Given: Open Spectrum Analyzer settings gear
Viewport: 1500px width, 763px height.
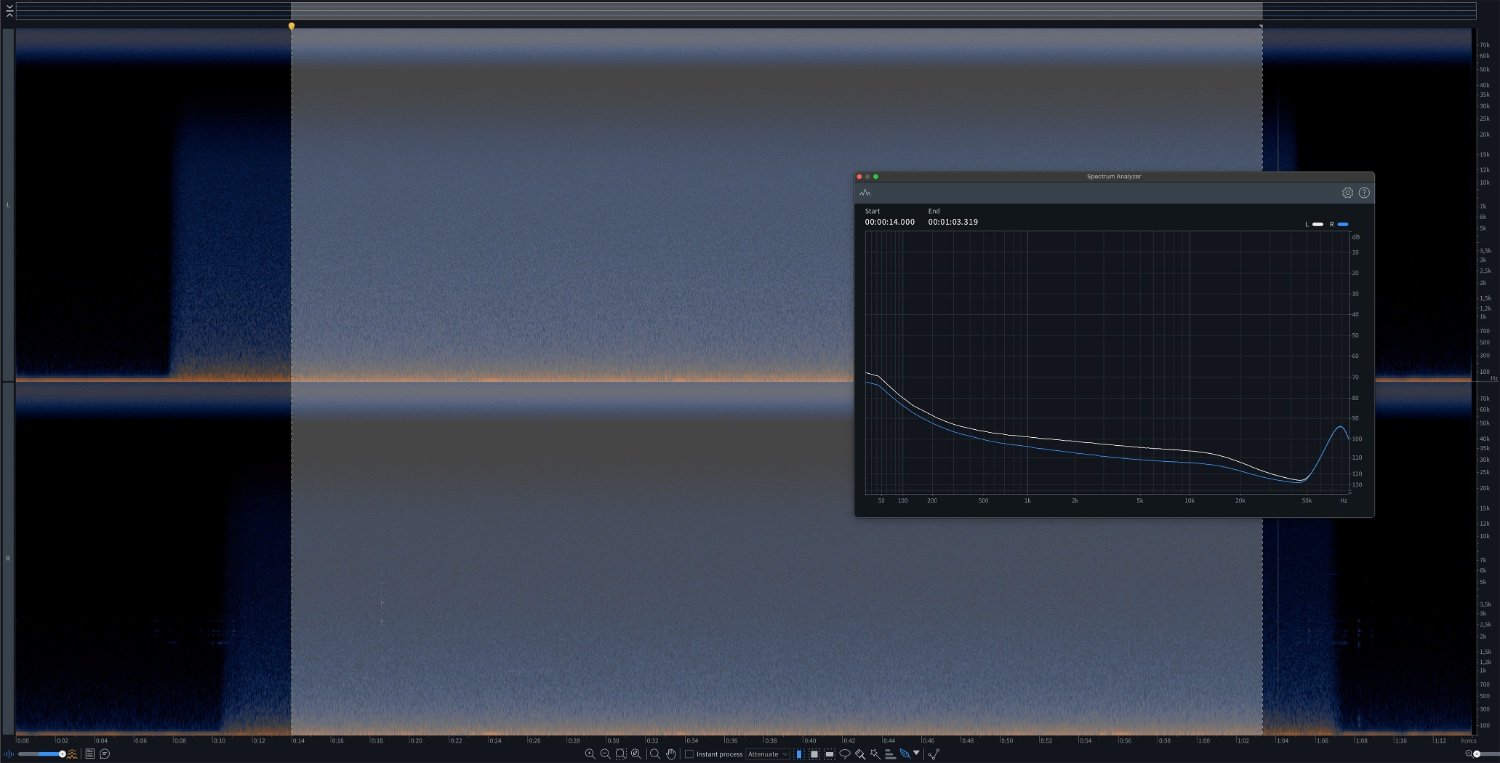Looking at the screenshot, I should [1347, 193].
